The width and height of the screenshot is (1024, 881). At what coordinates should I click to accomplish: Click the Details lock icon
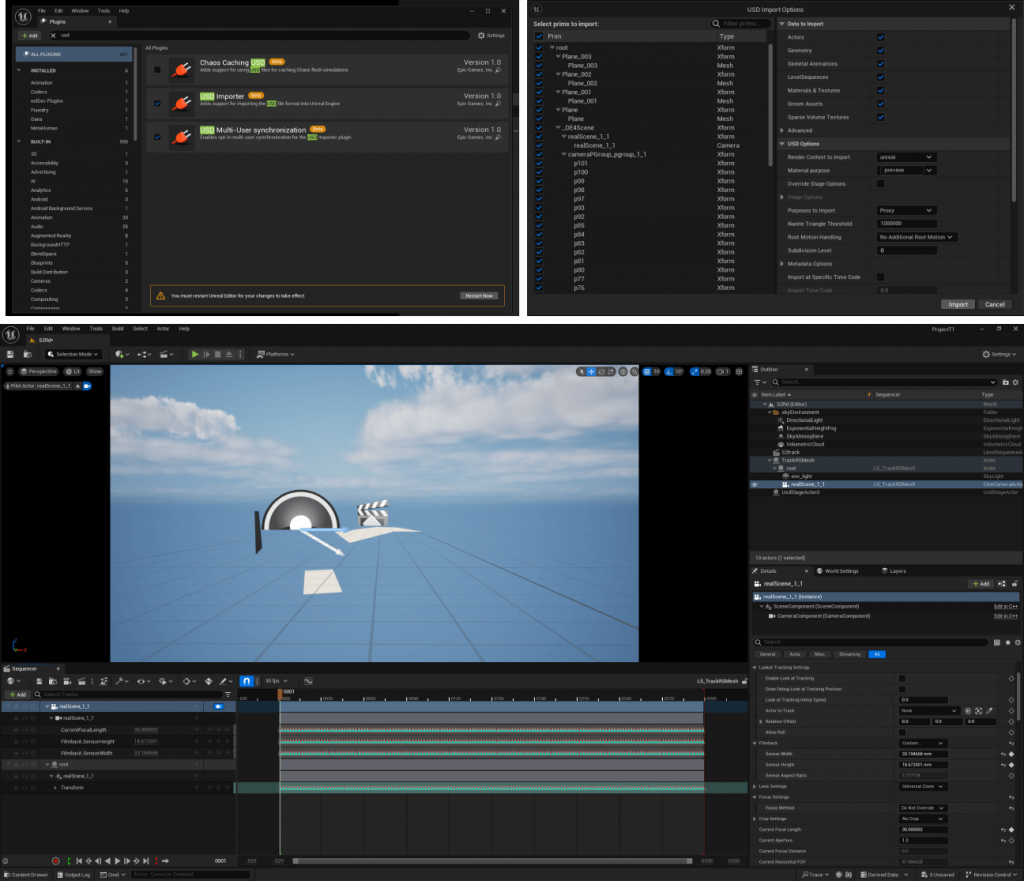(1015, 584)
